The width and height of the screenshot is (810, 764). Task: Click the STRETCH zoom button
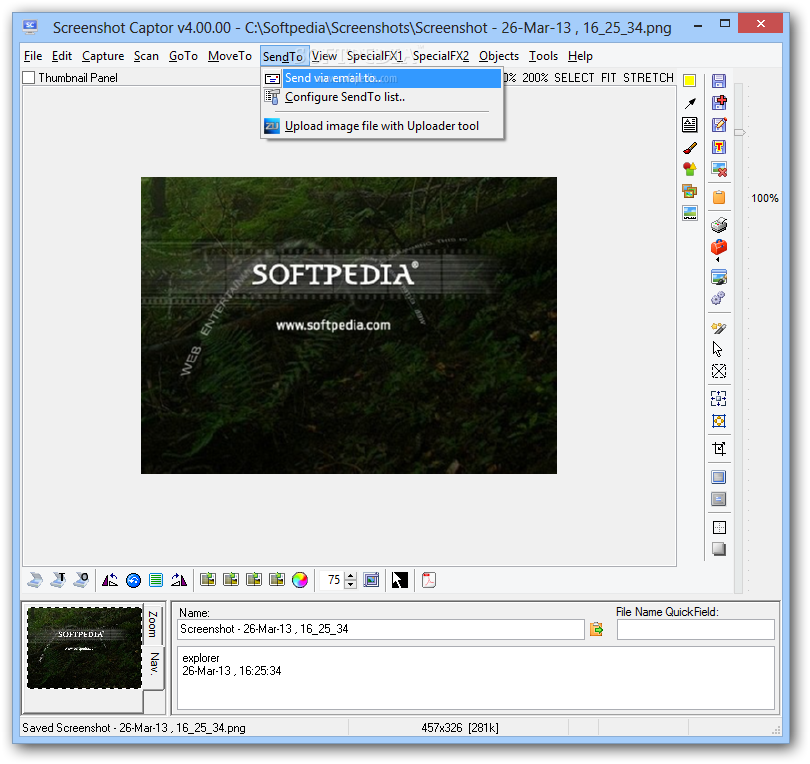648,78
